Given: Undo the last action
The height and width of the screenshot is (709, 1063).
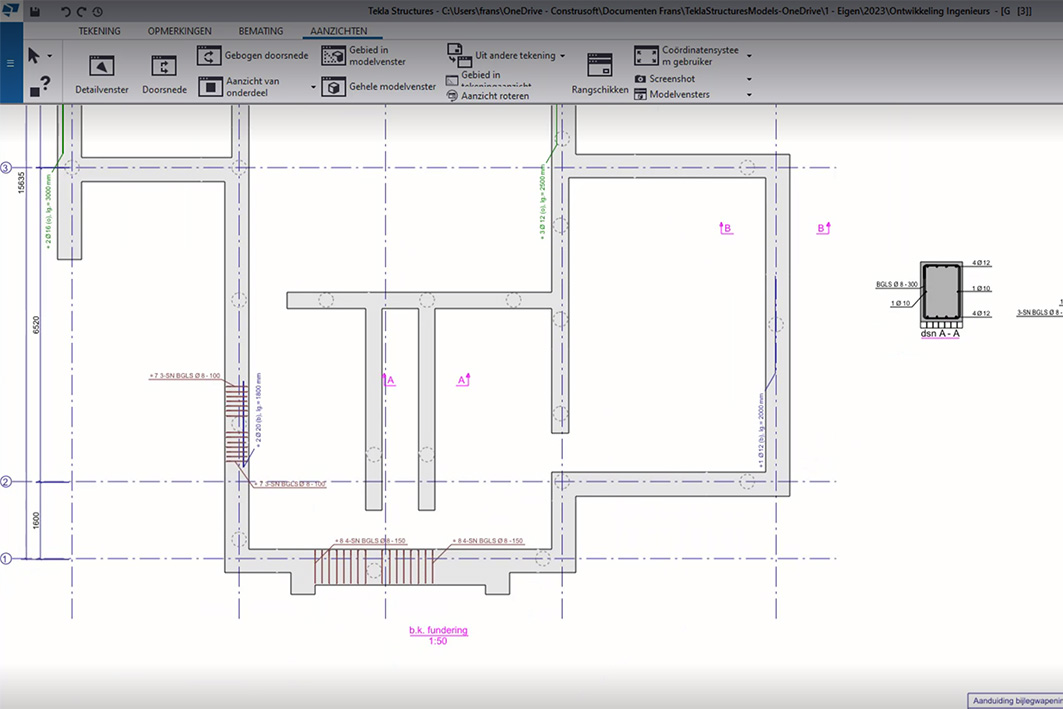Looking at the screenshot, I should click(66, 12).
